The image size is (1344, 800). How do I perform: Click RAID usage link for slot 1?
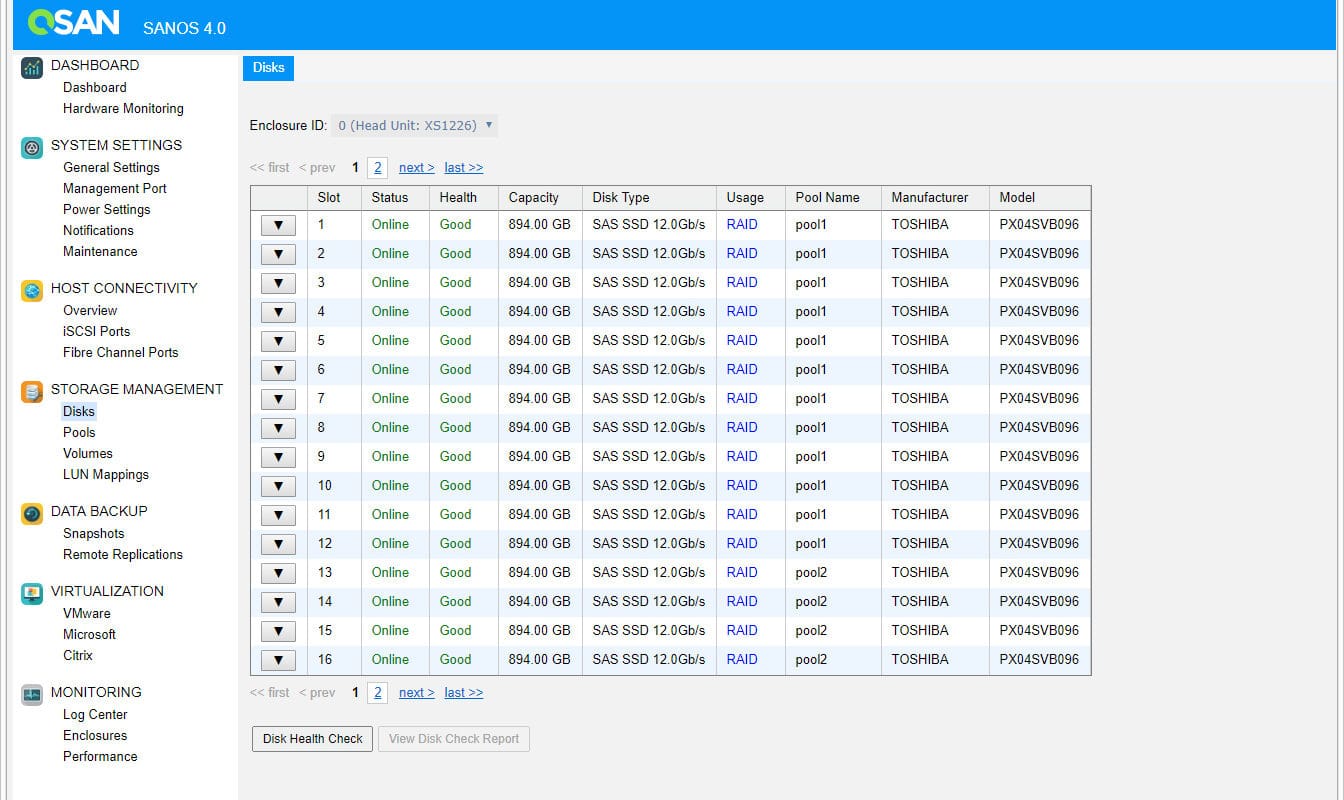pos(742,224)
